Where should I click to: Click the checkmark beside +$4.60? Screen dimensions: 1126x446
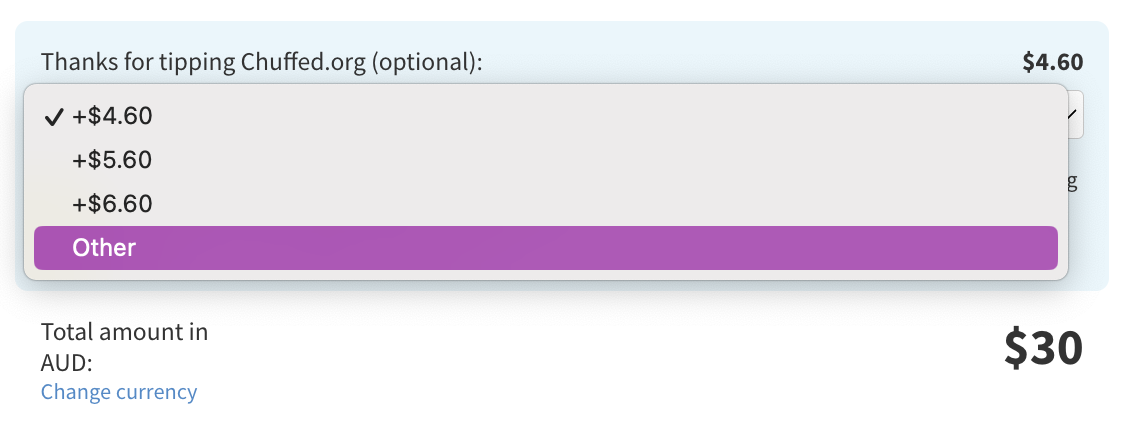tap(54, 117)
